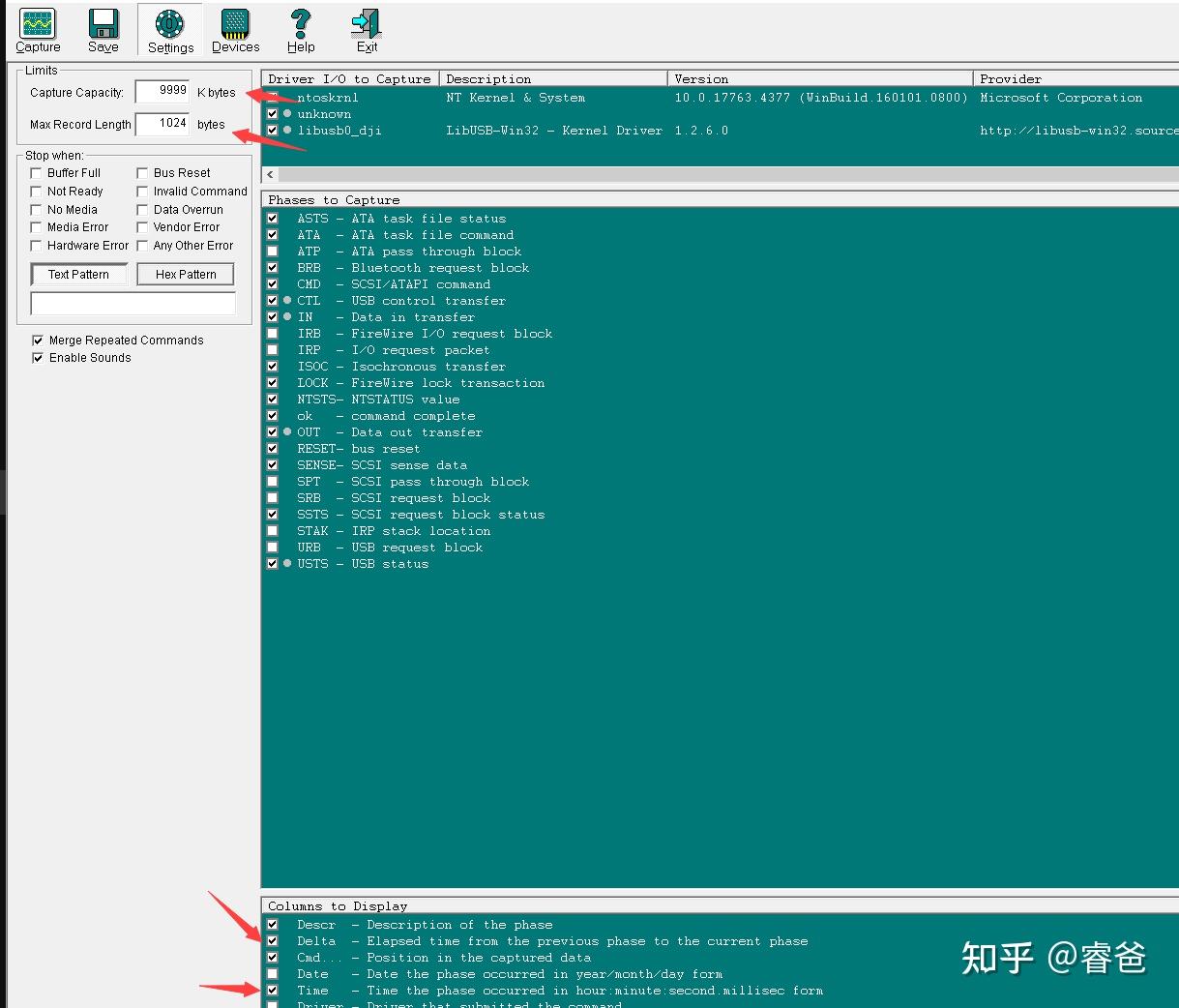Image resolution: width=1179 pixels, height=1008 pixels.
Task: Click the Driver I/O to Capture column header
Action: coord(350,79)
